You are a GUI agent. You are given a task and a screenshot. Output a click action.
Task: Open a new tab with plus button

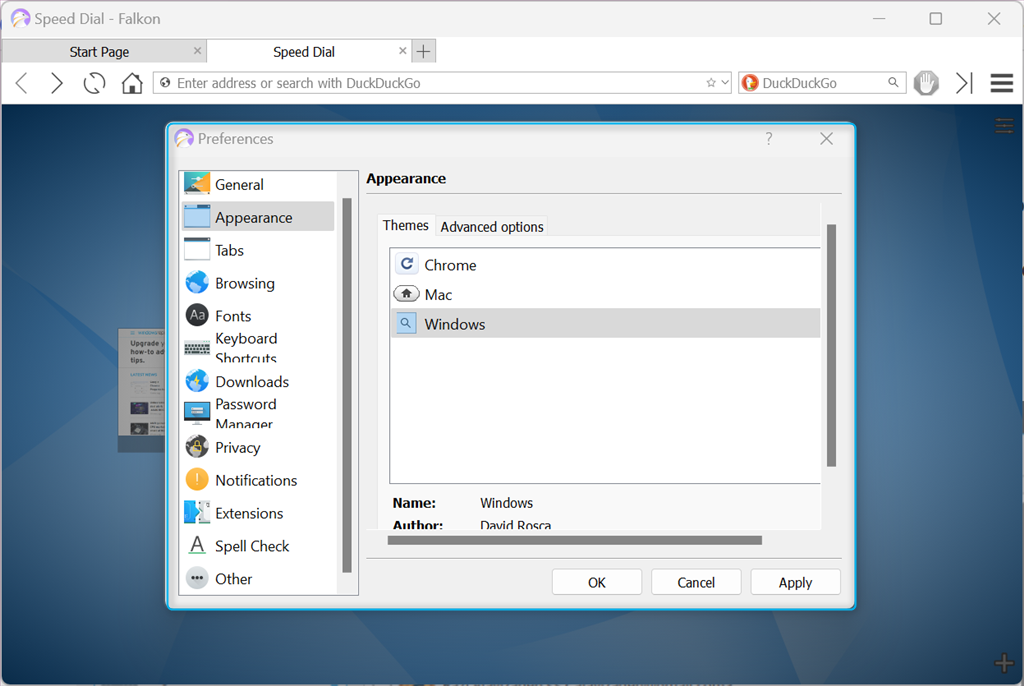click(423, 51)
